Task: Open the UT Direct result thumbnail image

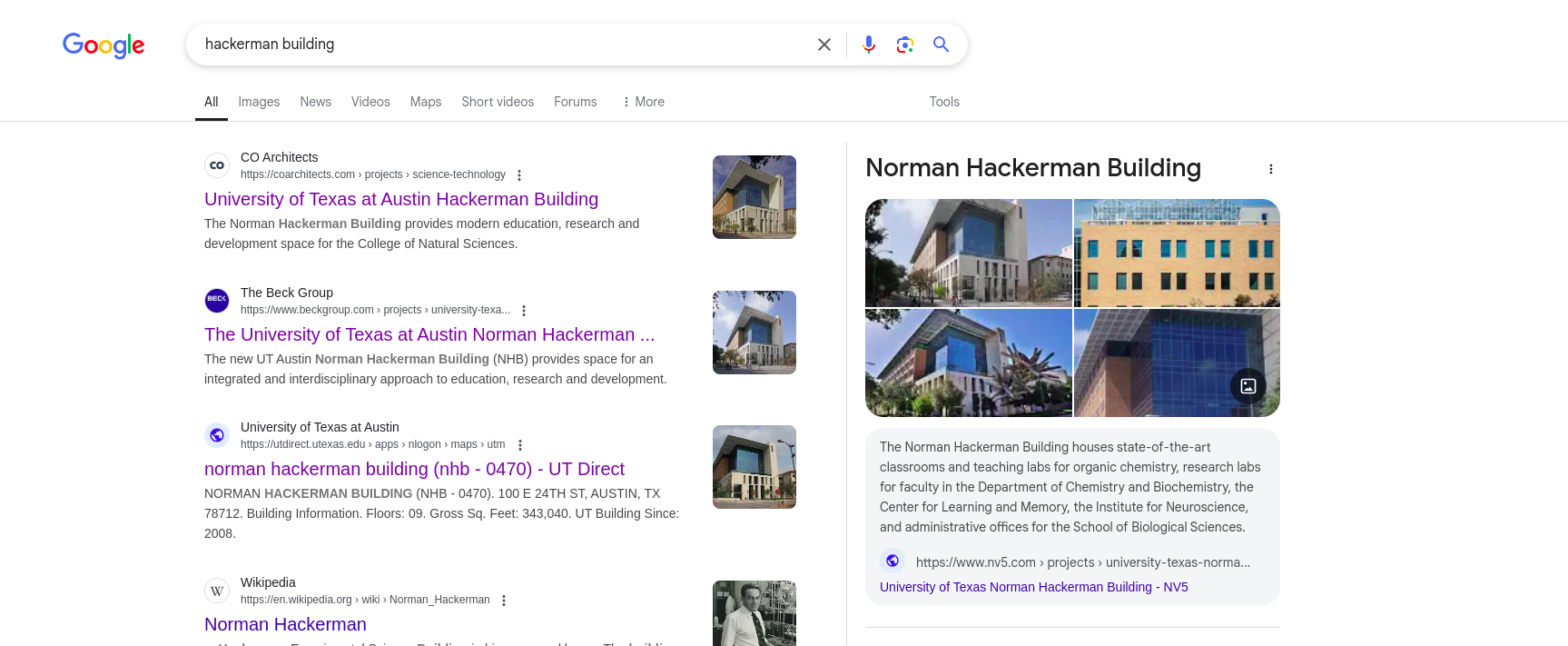Action: pyautogui.click(x=754, y=467)
